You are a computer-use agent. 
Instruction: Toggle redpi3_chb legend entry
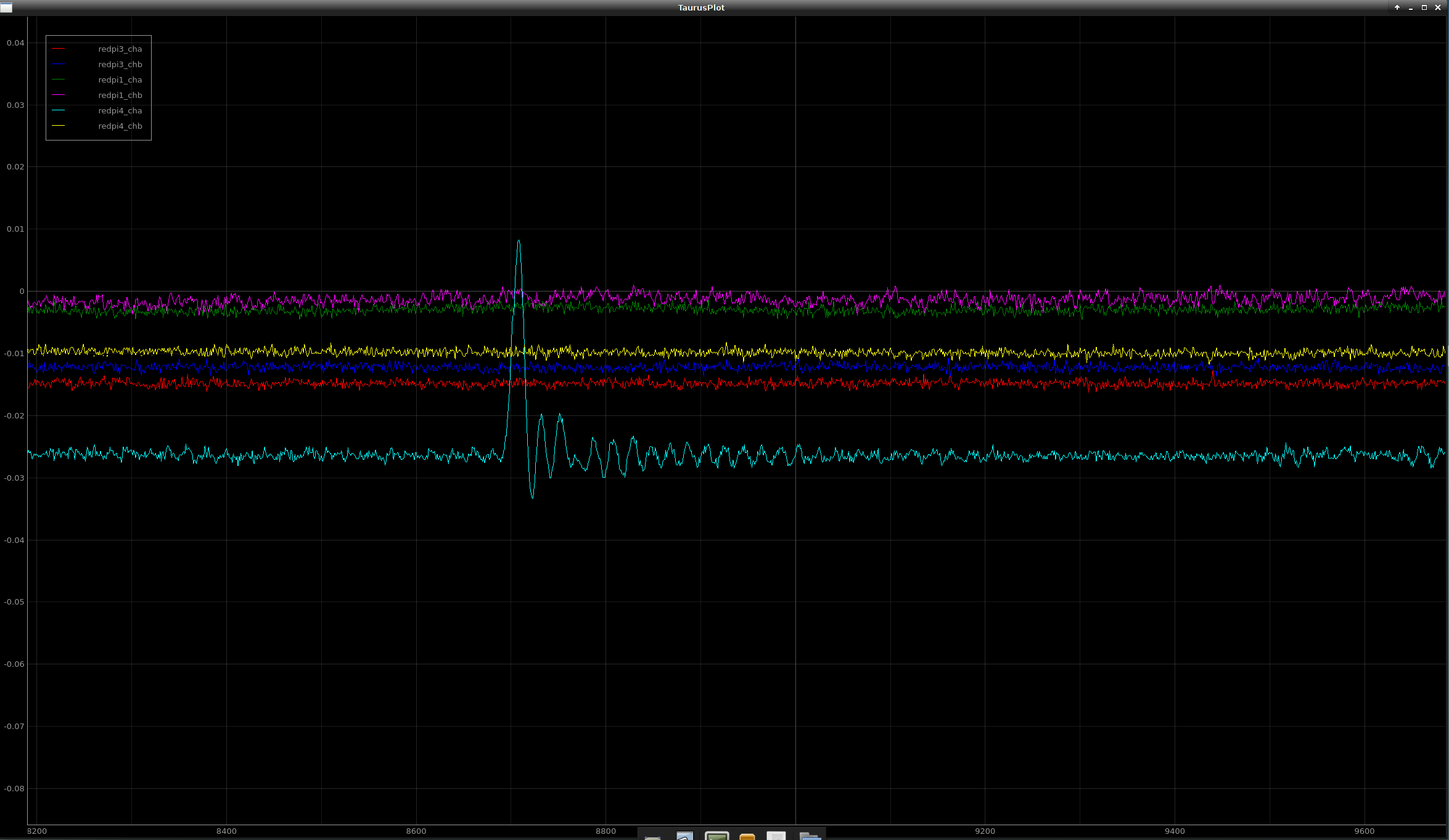pos(120,64)
